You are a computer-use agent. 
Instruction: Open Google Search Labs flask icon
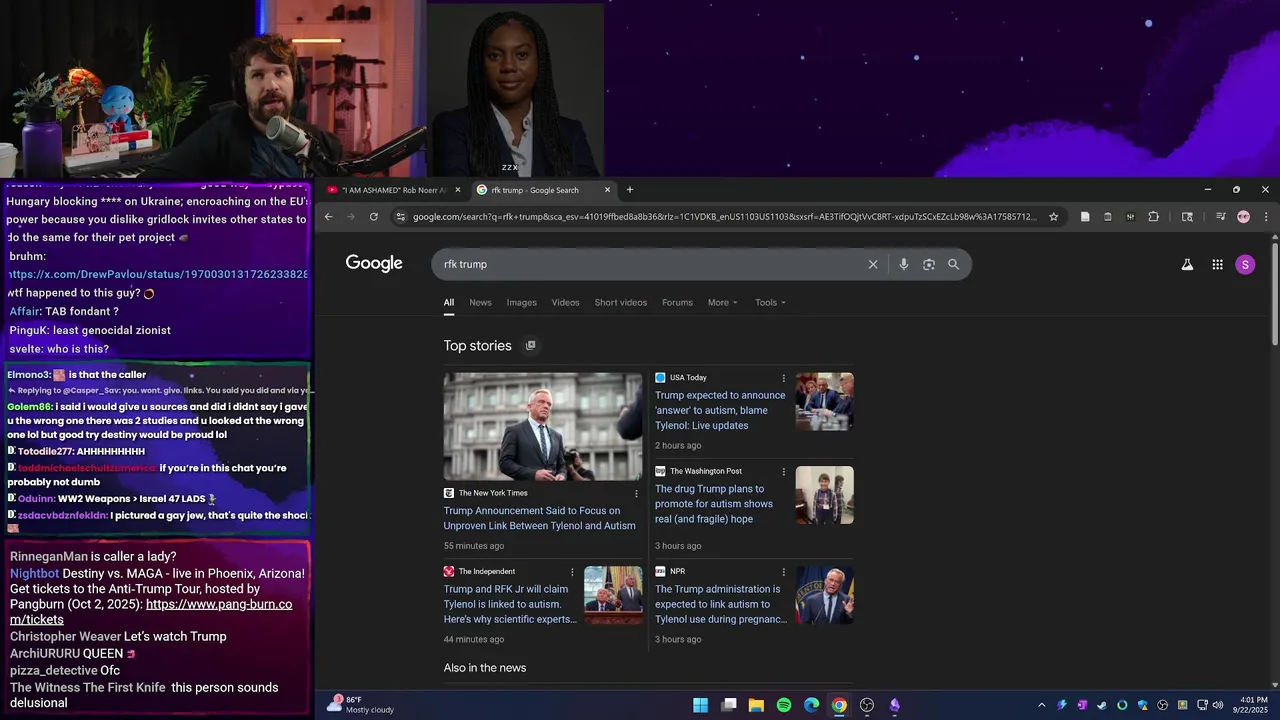click(1187, 264)
